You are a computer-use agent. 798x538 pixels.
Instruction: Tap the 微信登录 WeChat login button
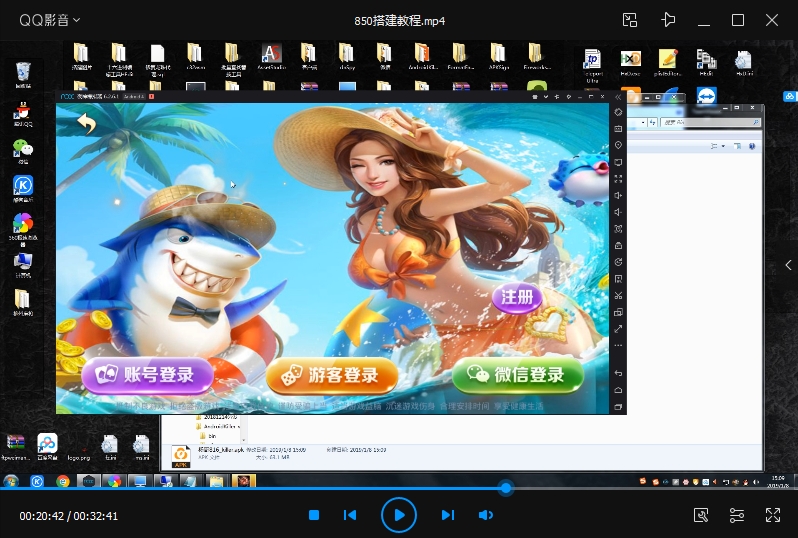tap(518, 376)
